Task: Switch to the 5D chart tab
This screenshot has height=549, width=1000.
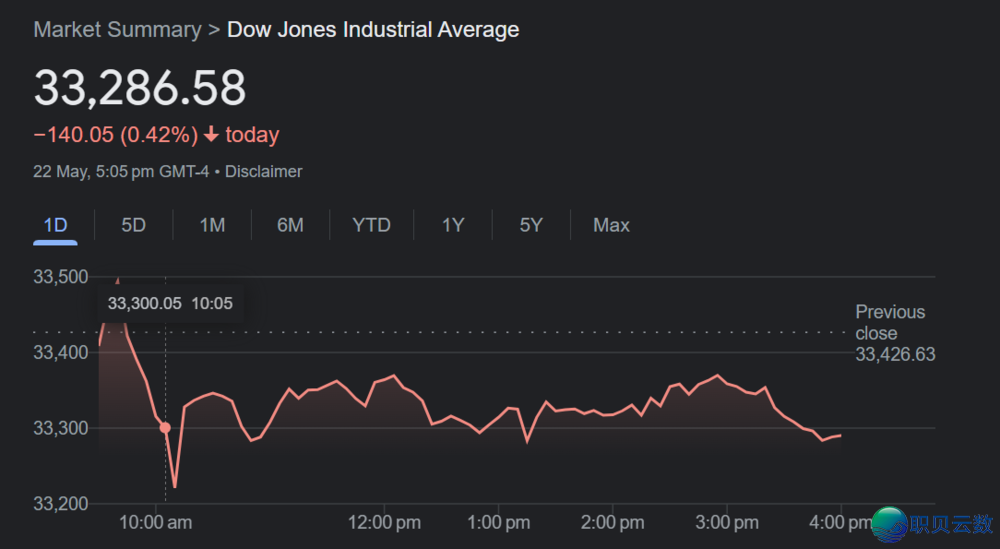Action: [133, 225]
